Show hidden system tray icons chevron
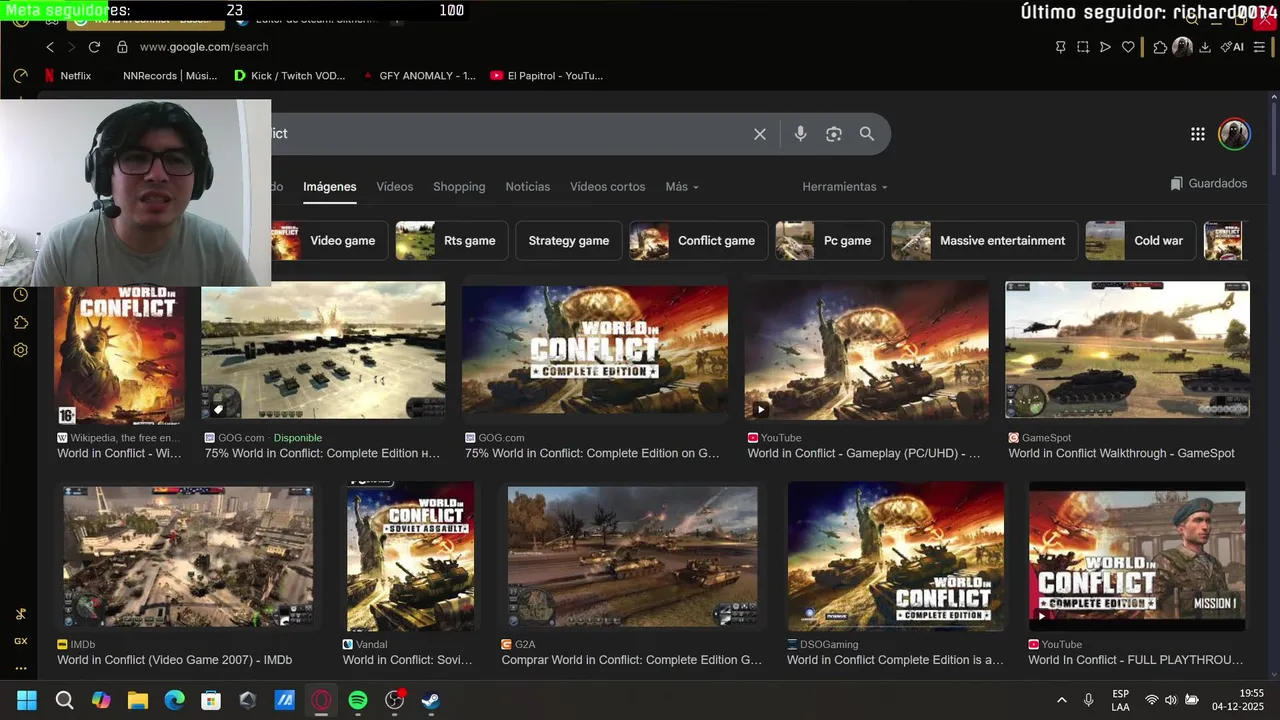1280x720 pixels. pyautogui.click(x=1061, y=700)
